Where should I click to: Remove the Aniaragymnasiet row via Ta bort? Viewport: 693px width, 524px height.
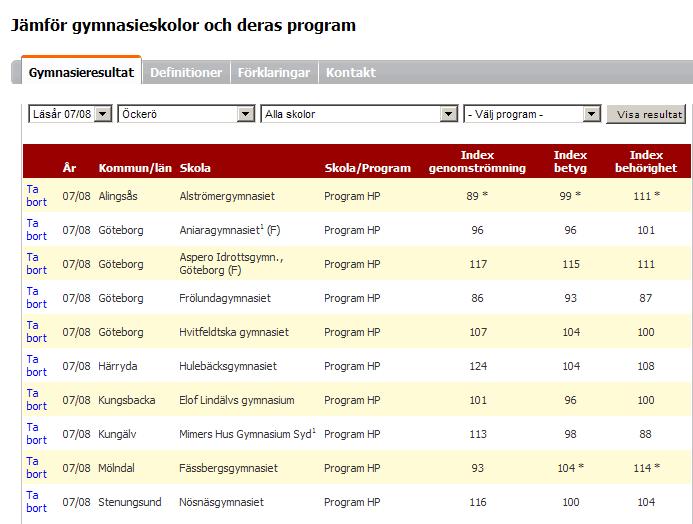pyautogui.click(x=36, y=230)
